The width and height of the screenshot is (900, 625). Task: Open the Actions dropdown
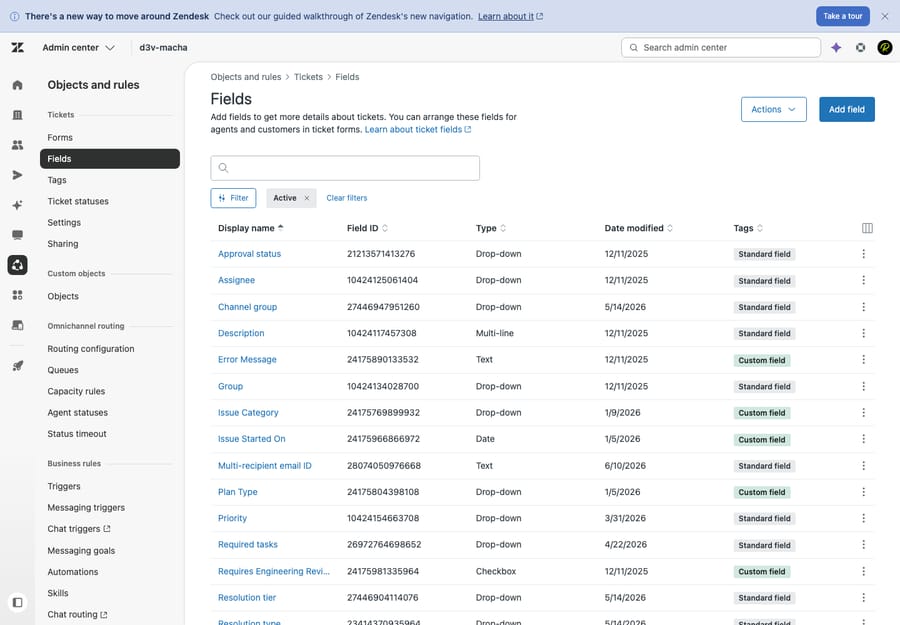(773, 109)
